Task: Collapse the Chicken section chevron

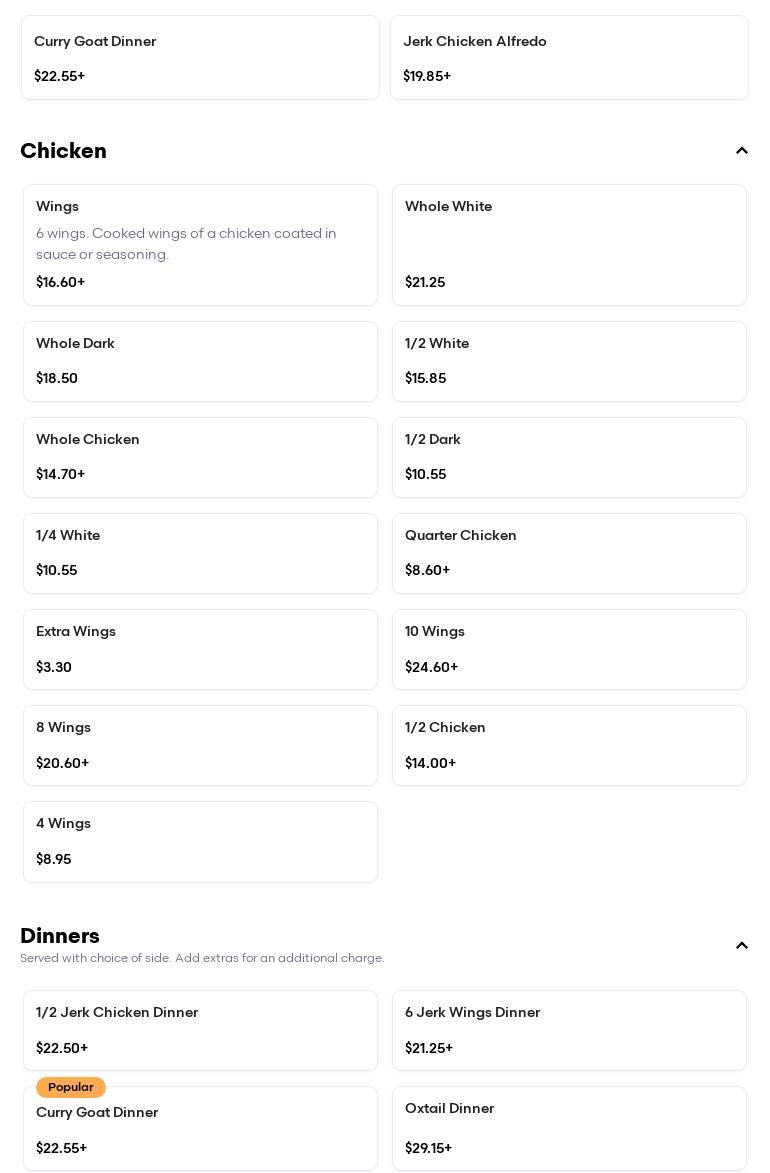Action: coord(742,151)
